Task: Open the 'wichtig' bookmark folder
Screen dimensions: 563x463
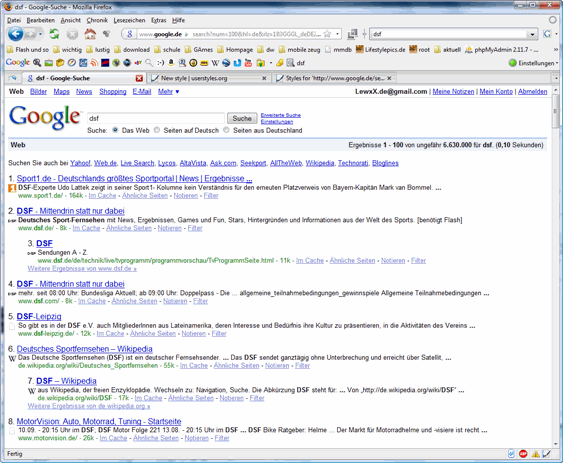Action: [x=68, y=50]
